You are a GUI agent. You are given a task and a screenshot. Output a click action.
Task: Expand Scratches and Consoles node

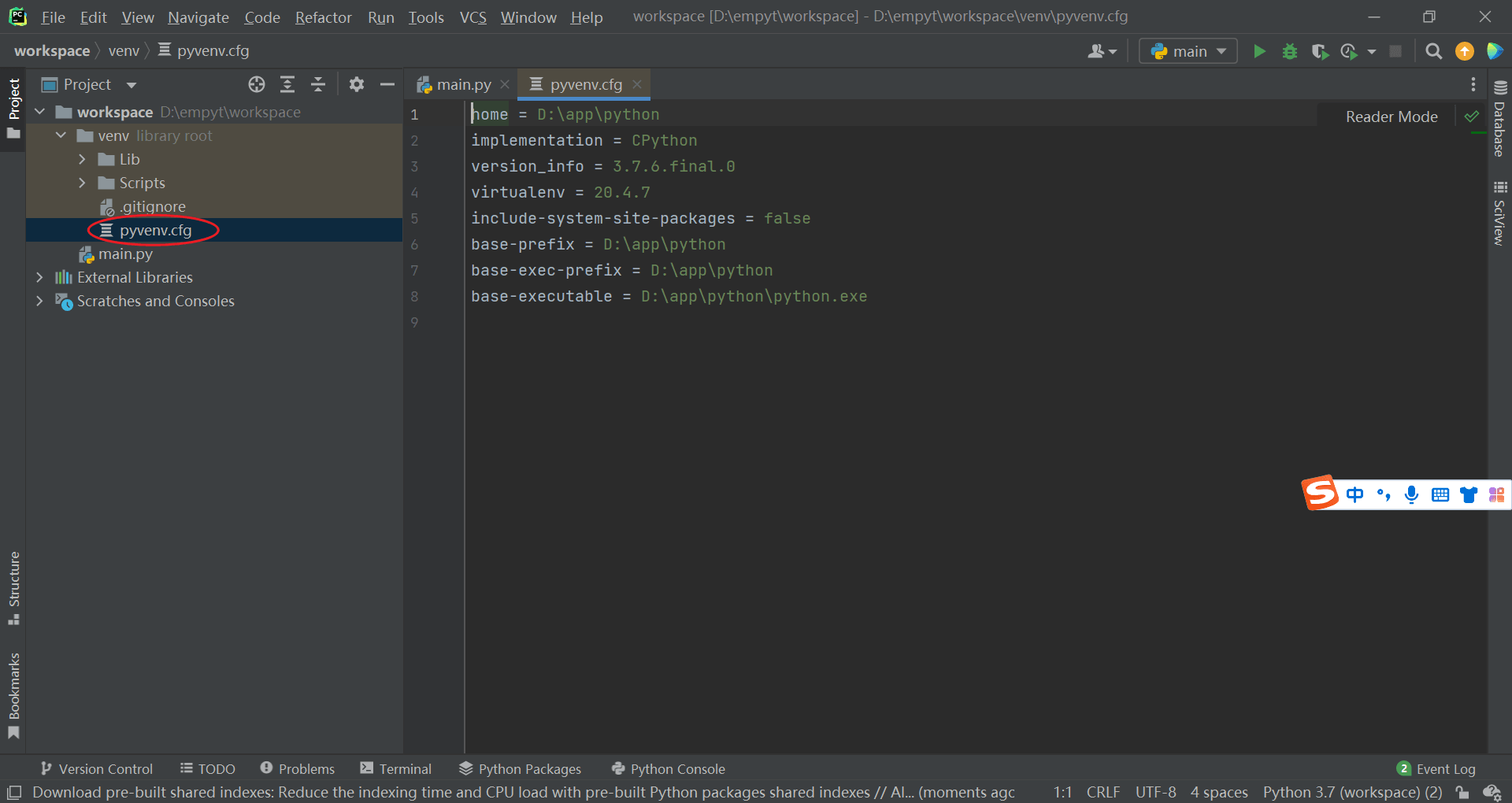pyautogui.click(x=39, y=301)
